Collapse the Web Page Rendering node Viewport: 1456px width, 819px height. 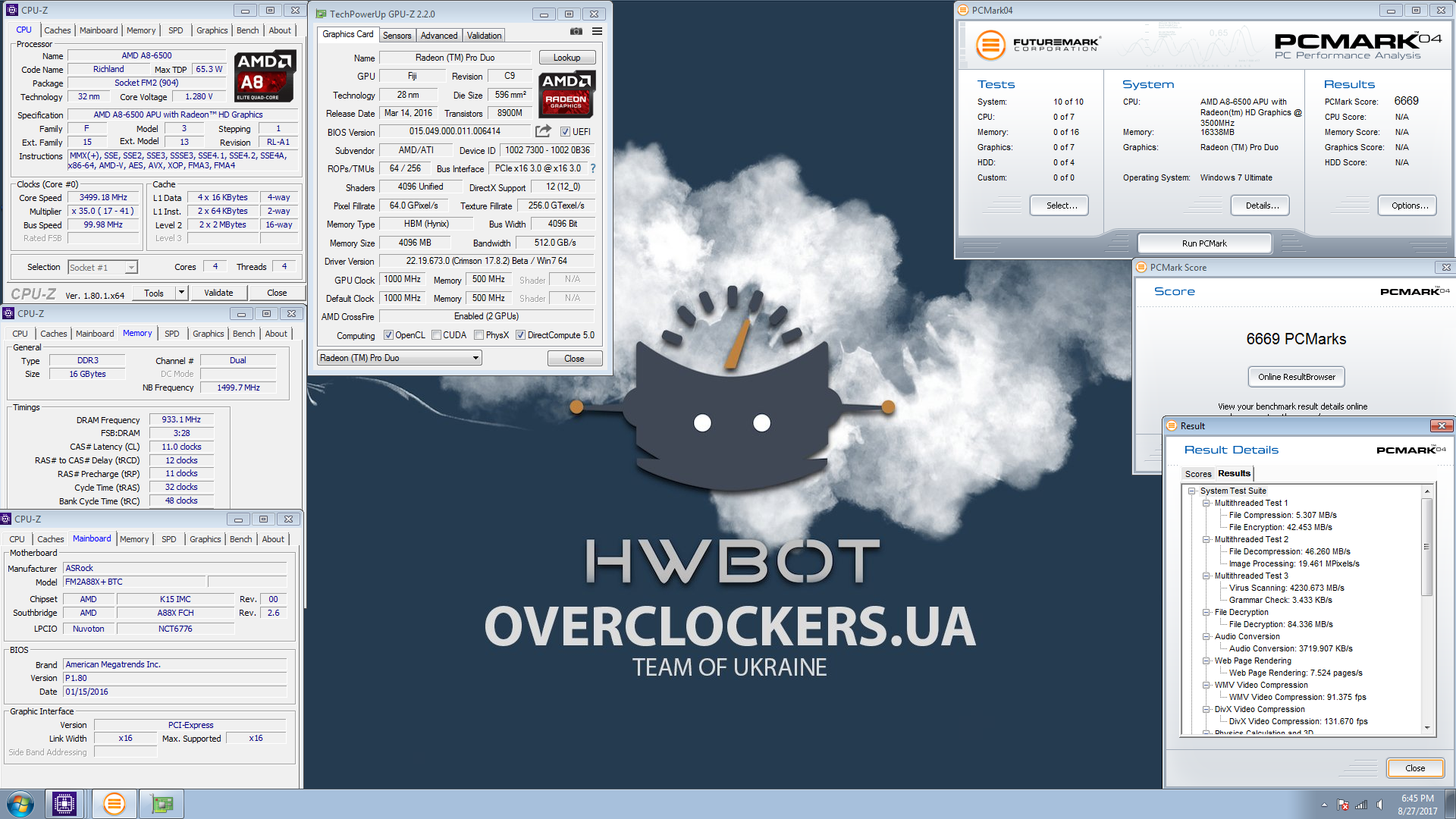(x=1206, y=661)
